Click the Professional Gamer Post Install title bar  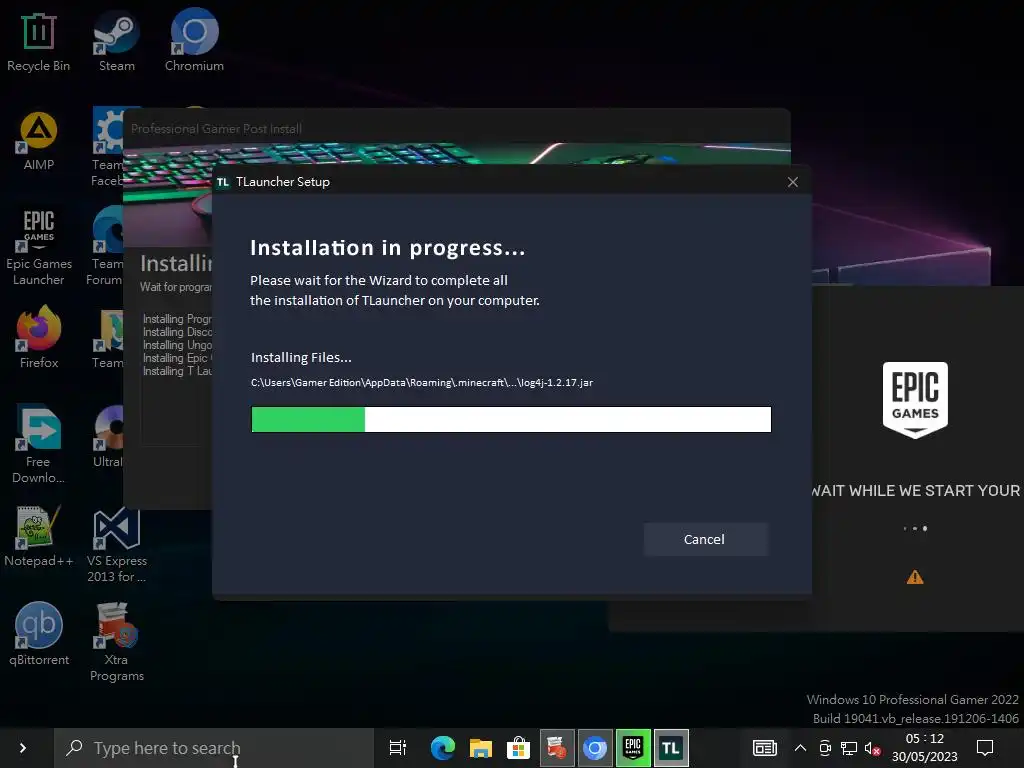[x=456, y=129]
